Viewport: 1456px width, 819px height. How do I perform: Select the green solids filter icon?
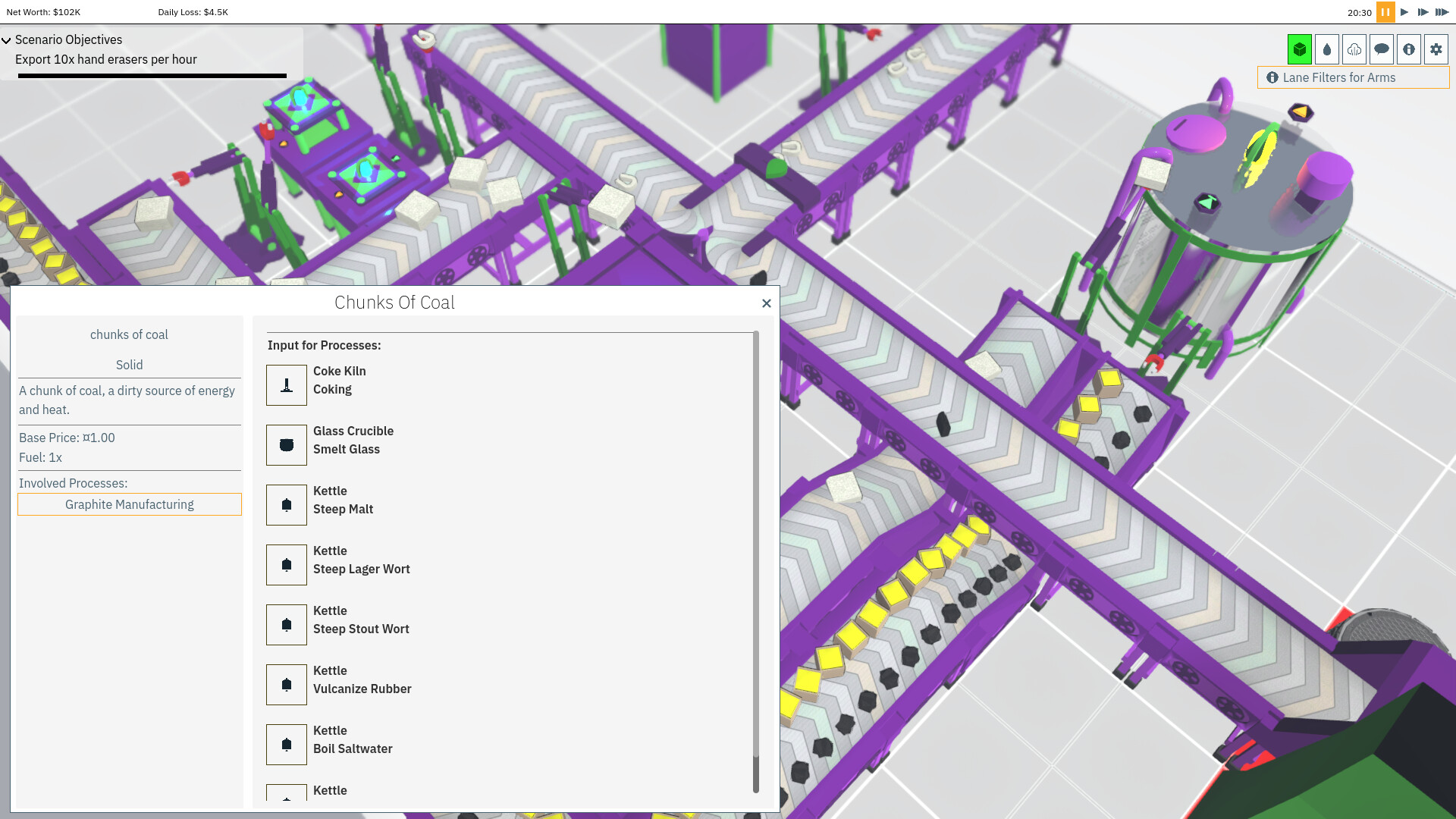click(1300, 49)
